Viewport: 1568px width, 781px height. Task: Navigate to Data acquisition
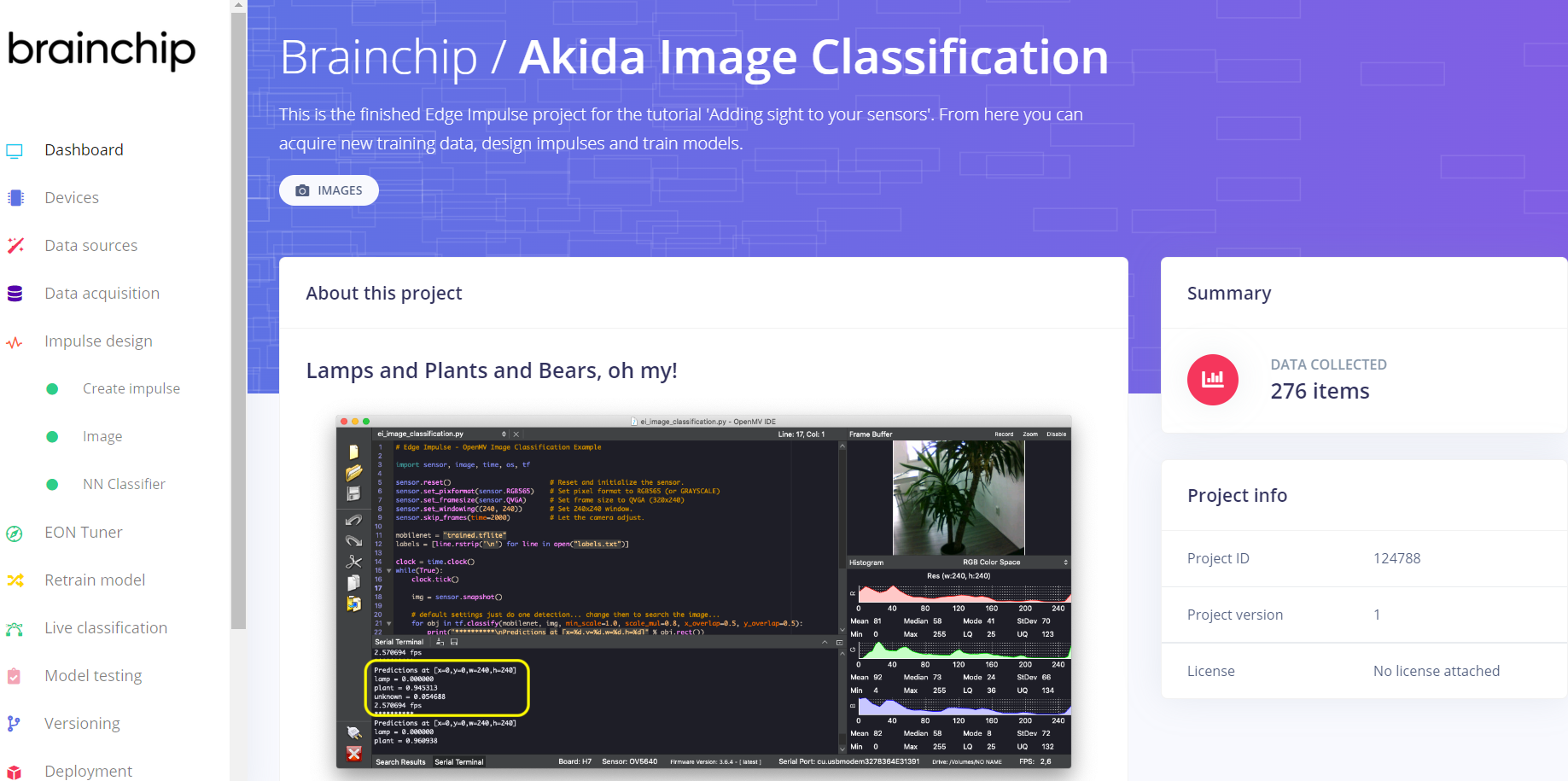point(102,294)
